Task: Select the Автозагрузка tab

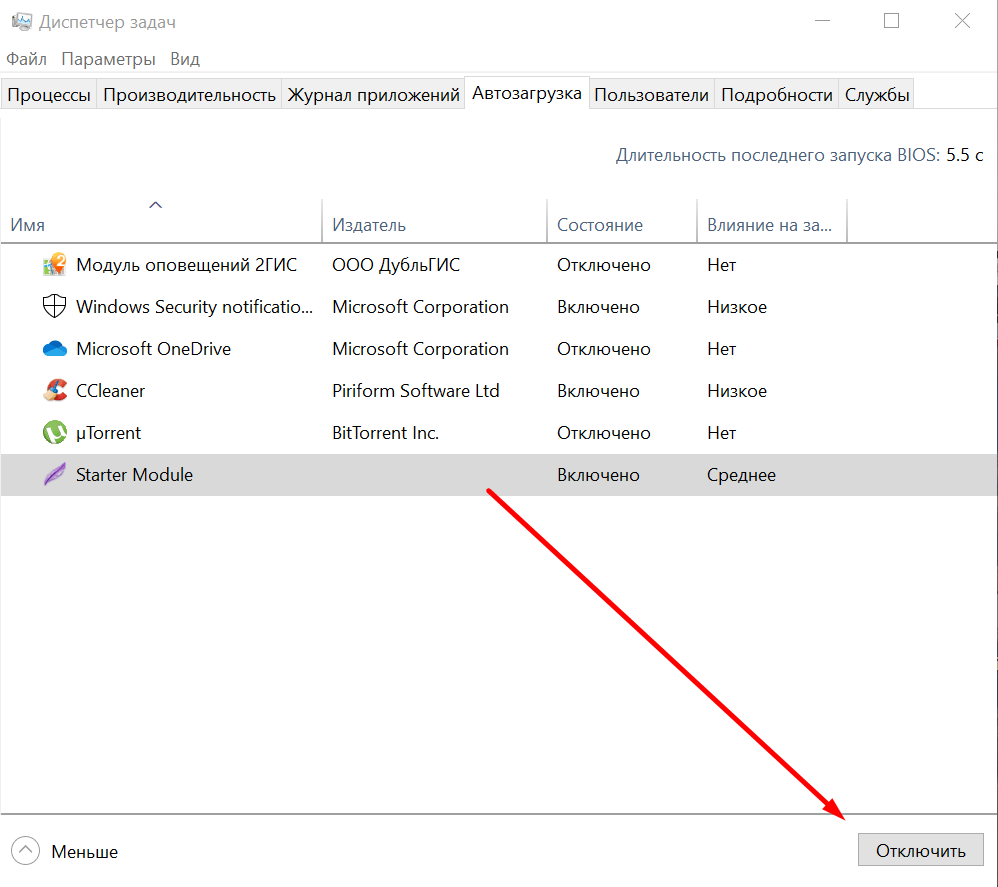Action: tap(527, 94)
